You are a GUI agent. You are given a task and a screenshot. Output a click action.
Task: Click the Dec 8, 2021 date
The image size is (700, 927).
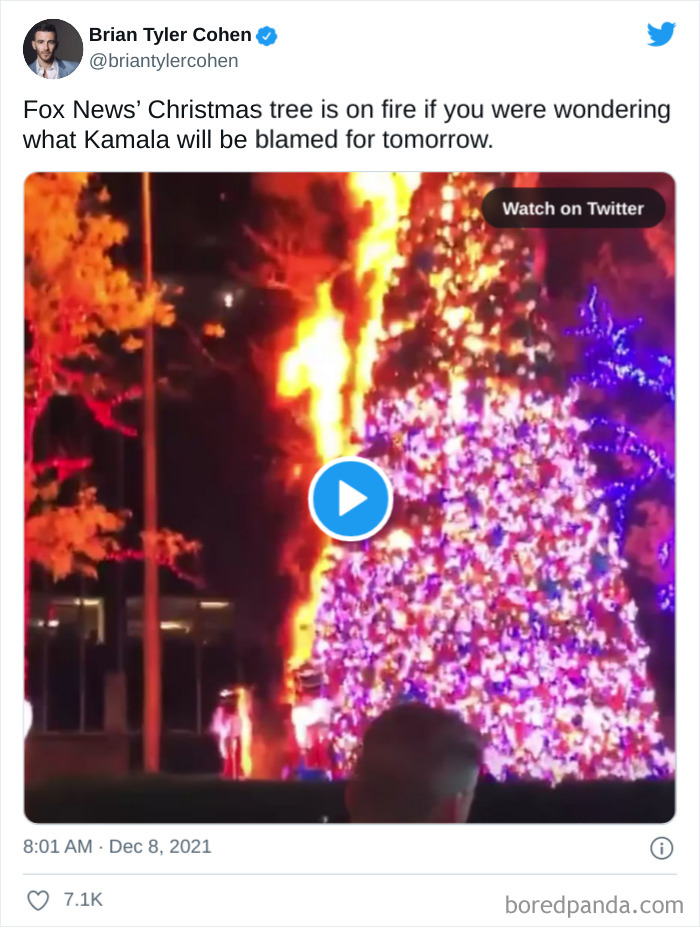click(160, 847)
